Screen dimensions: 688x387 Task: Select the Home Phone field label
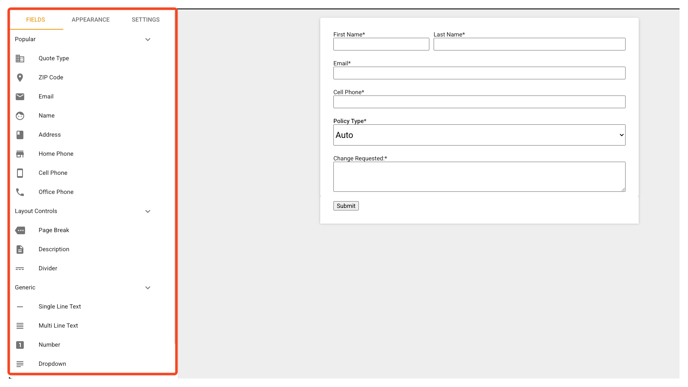point(56,154)
